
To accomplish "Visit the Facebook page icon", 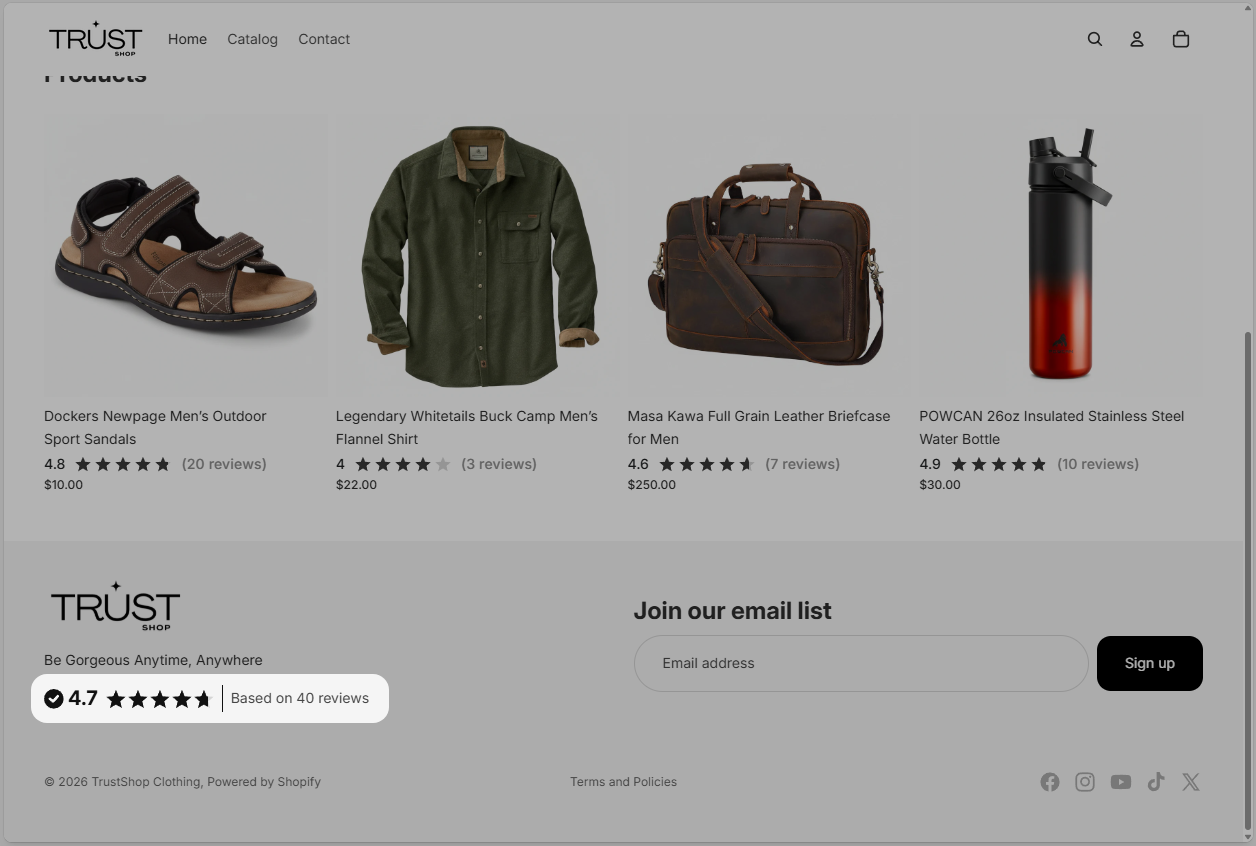I will click(1050, 782).
